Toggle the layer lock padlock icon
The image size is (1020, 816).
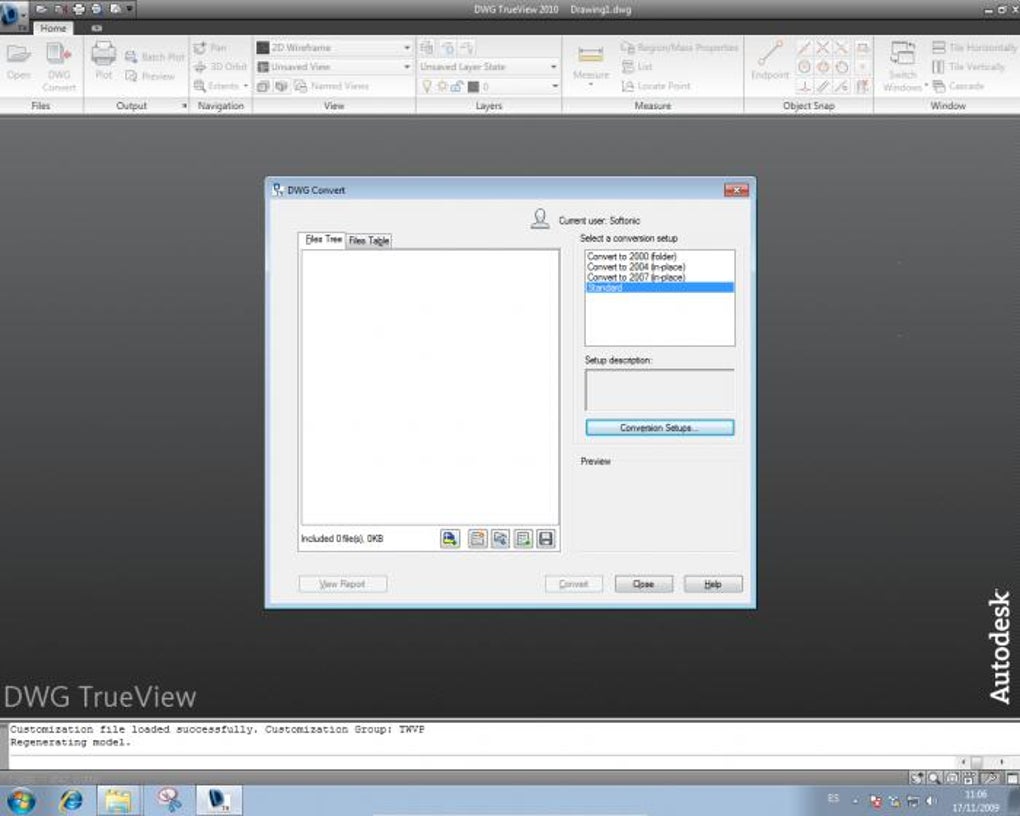click(x=456, y=86)
